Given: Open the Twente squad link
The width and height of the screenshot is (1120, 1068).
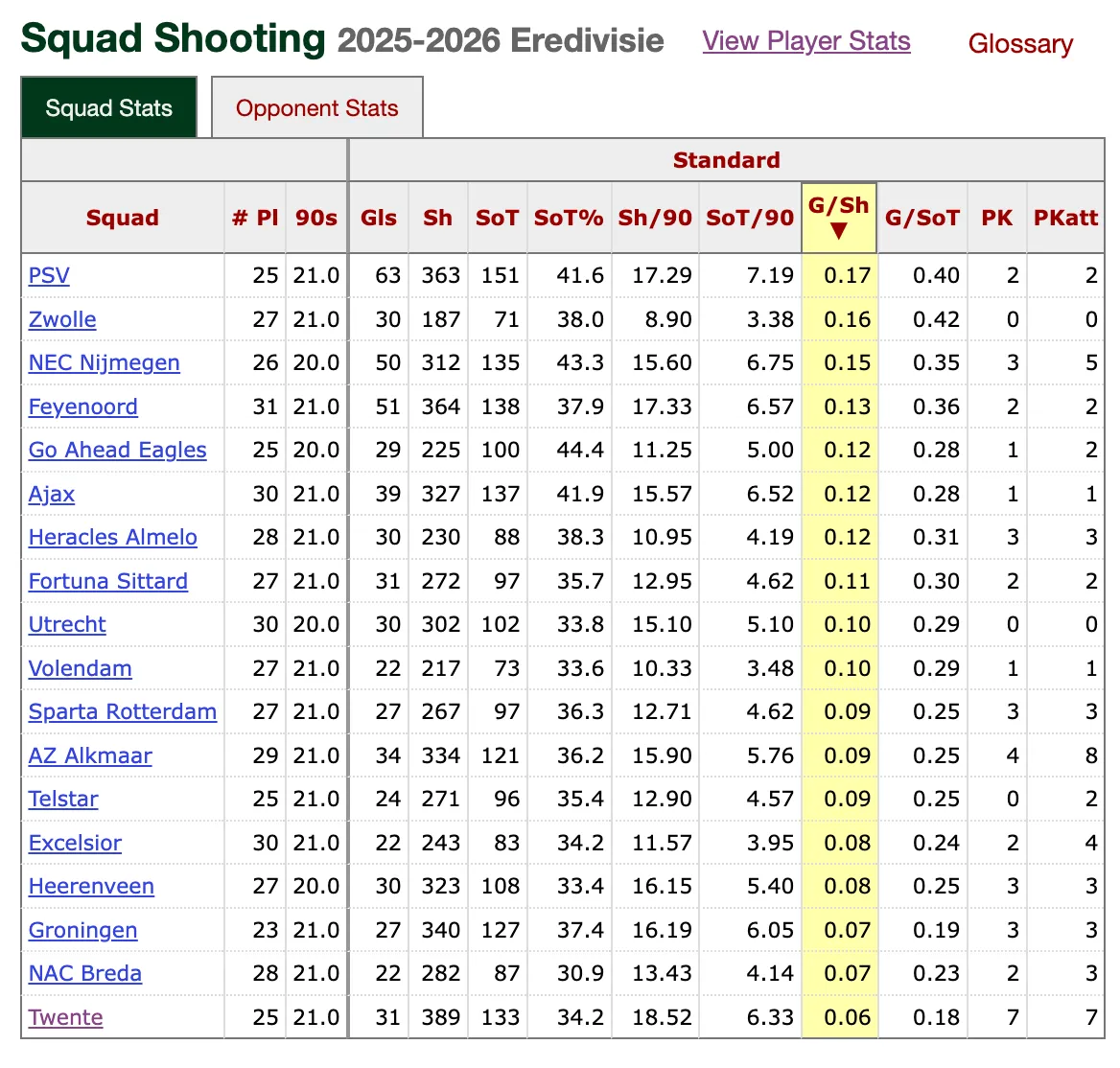Looking at the screenshot, I should (66, 1018).
